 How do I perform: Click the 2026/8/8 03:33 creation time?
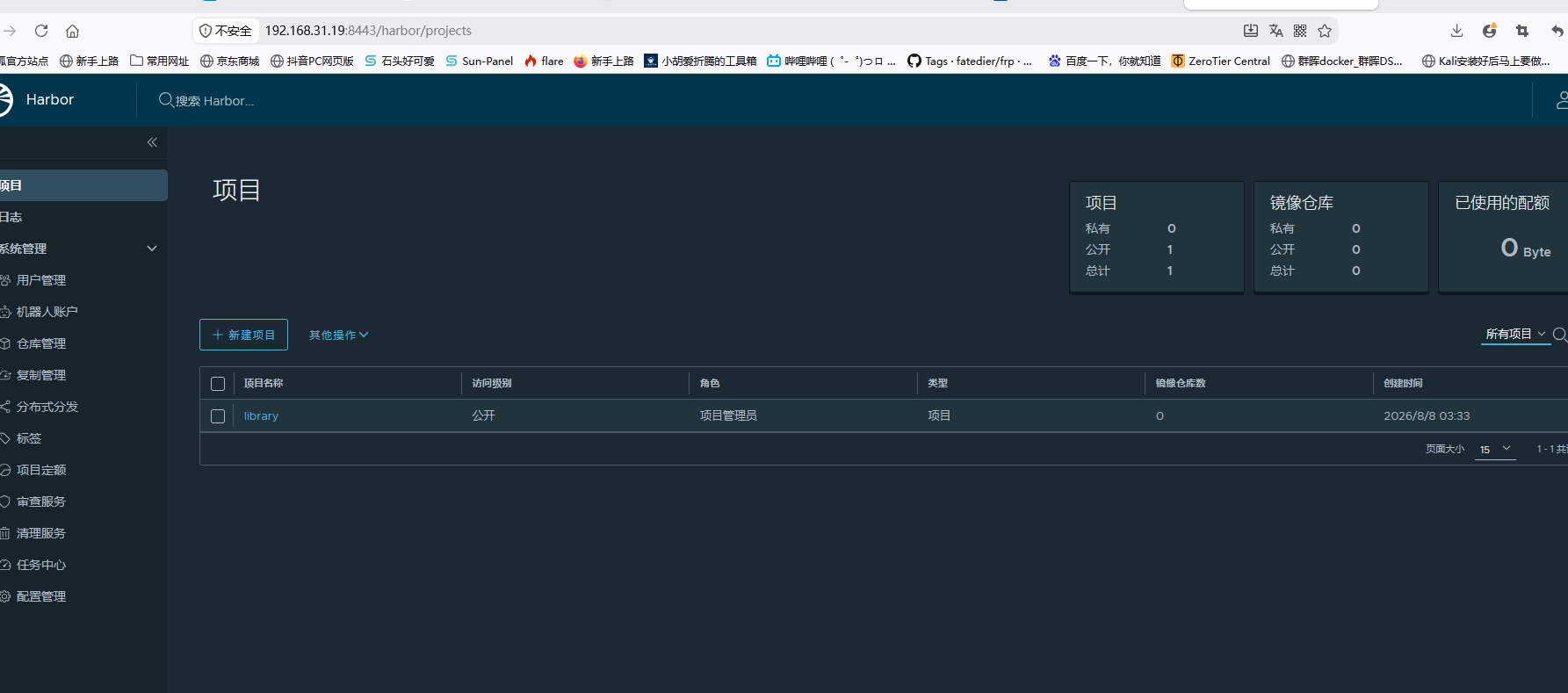pyautogui.click(x=1427, y=415)
